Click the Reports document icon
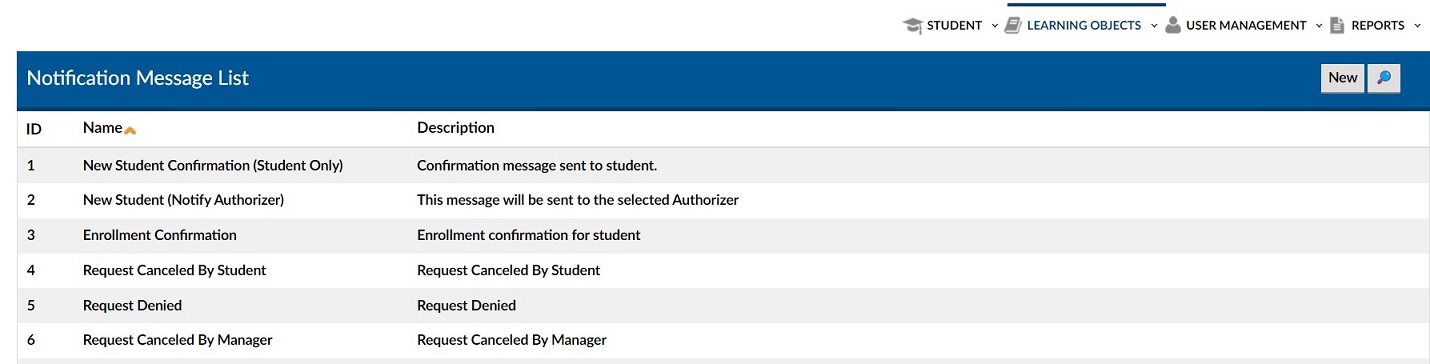Screen dimensions: 1430x364 pyautogui.click(x=1337, y=26)
